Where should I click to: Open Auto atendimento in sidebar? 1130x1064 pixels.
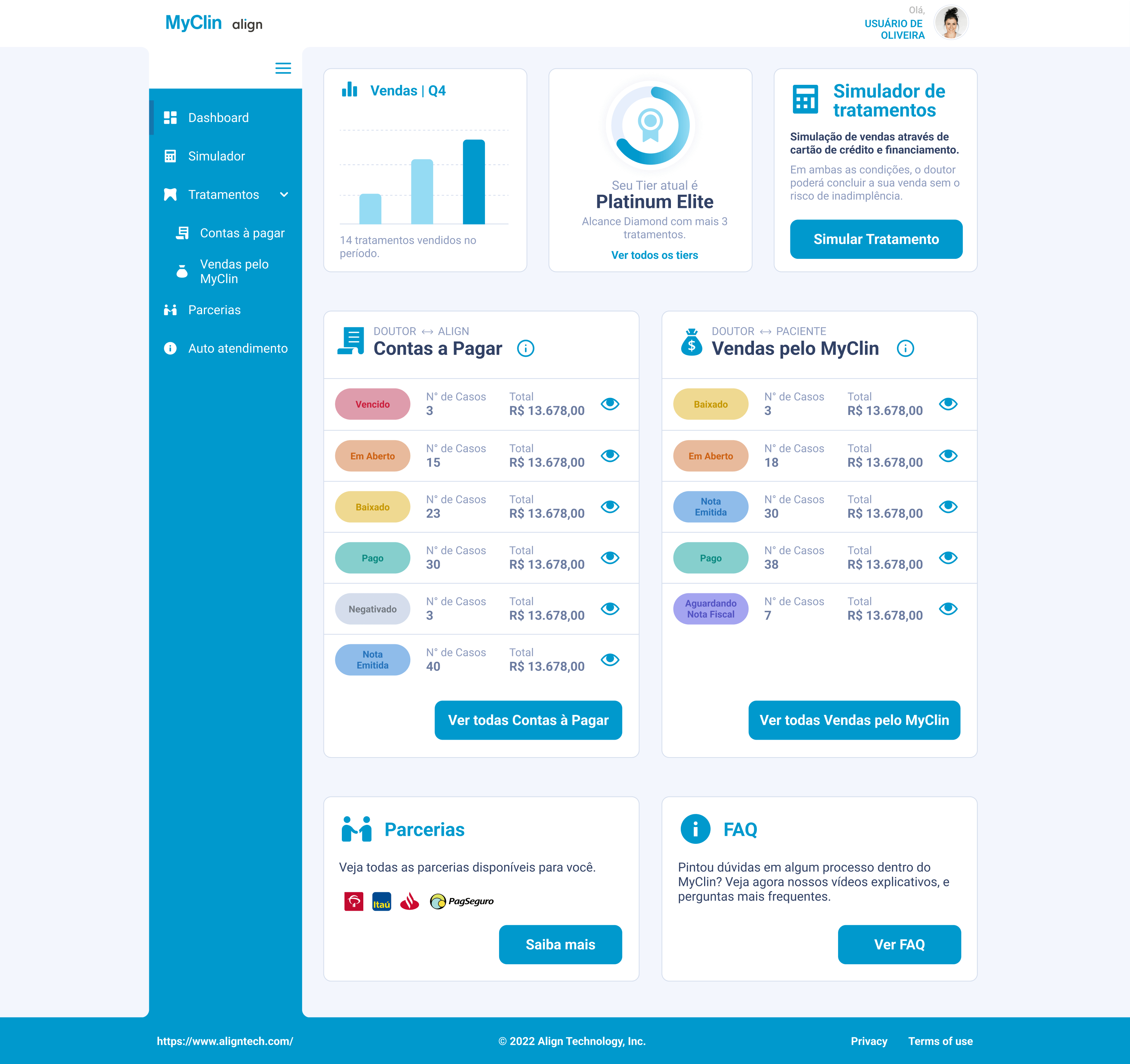225,348
